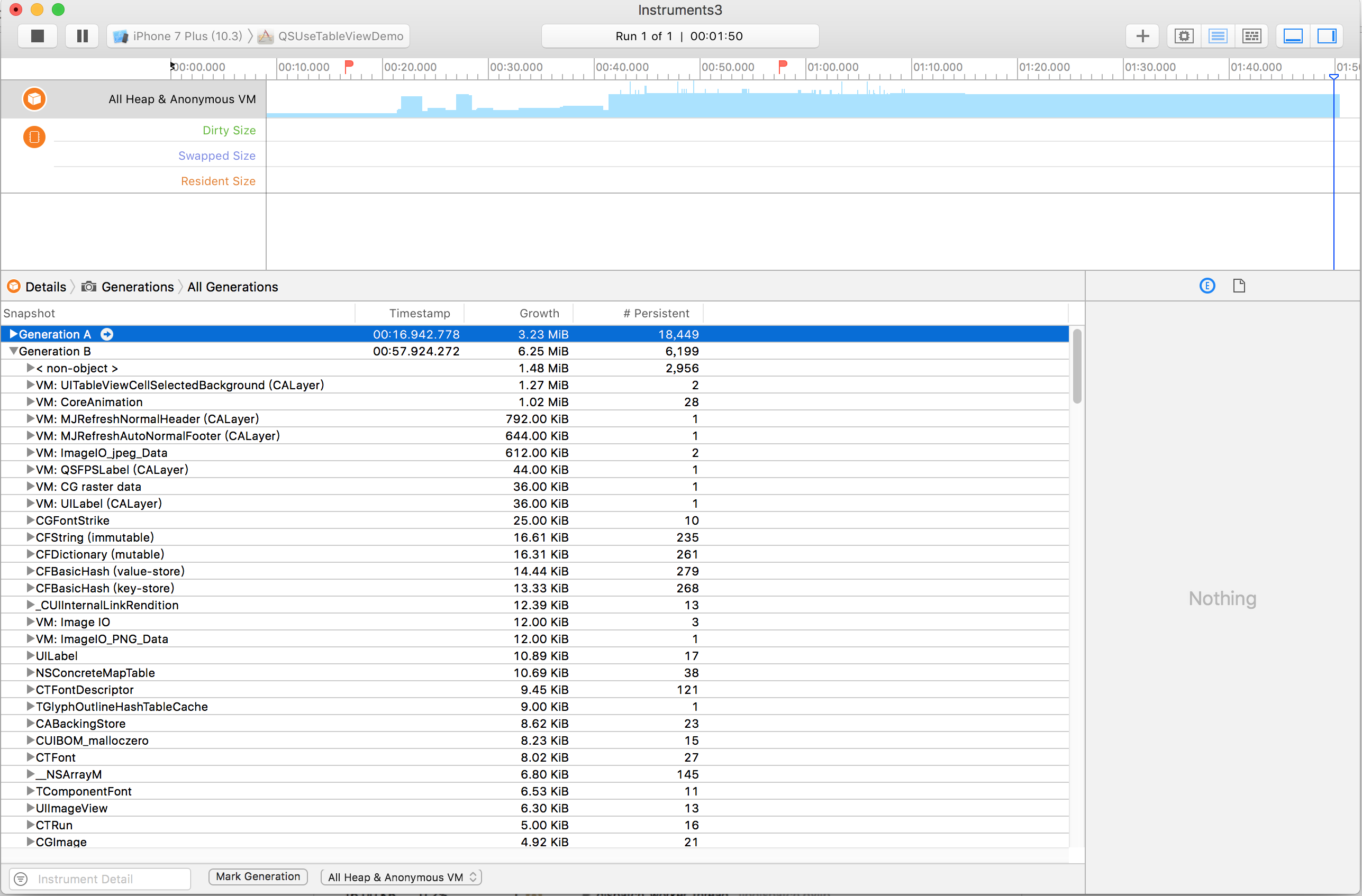This screenshot has height=896, width=1362.
Task: Expand VM: CoreAnimation entry
Action: point(30,401)
